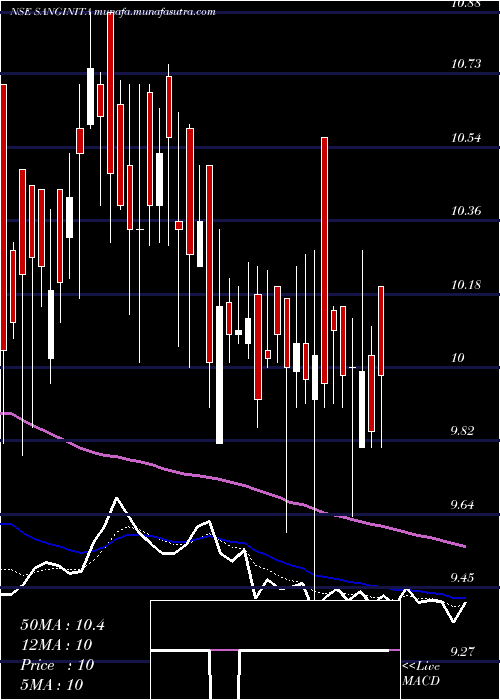Screen dimensions: 500x700
Task: Click the '5MA : 10' legend text
Action: click(x=52, y=684)
